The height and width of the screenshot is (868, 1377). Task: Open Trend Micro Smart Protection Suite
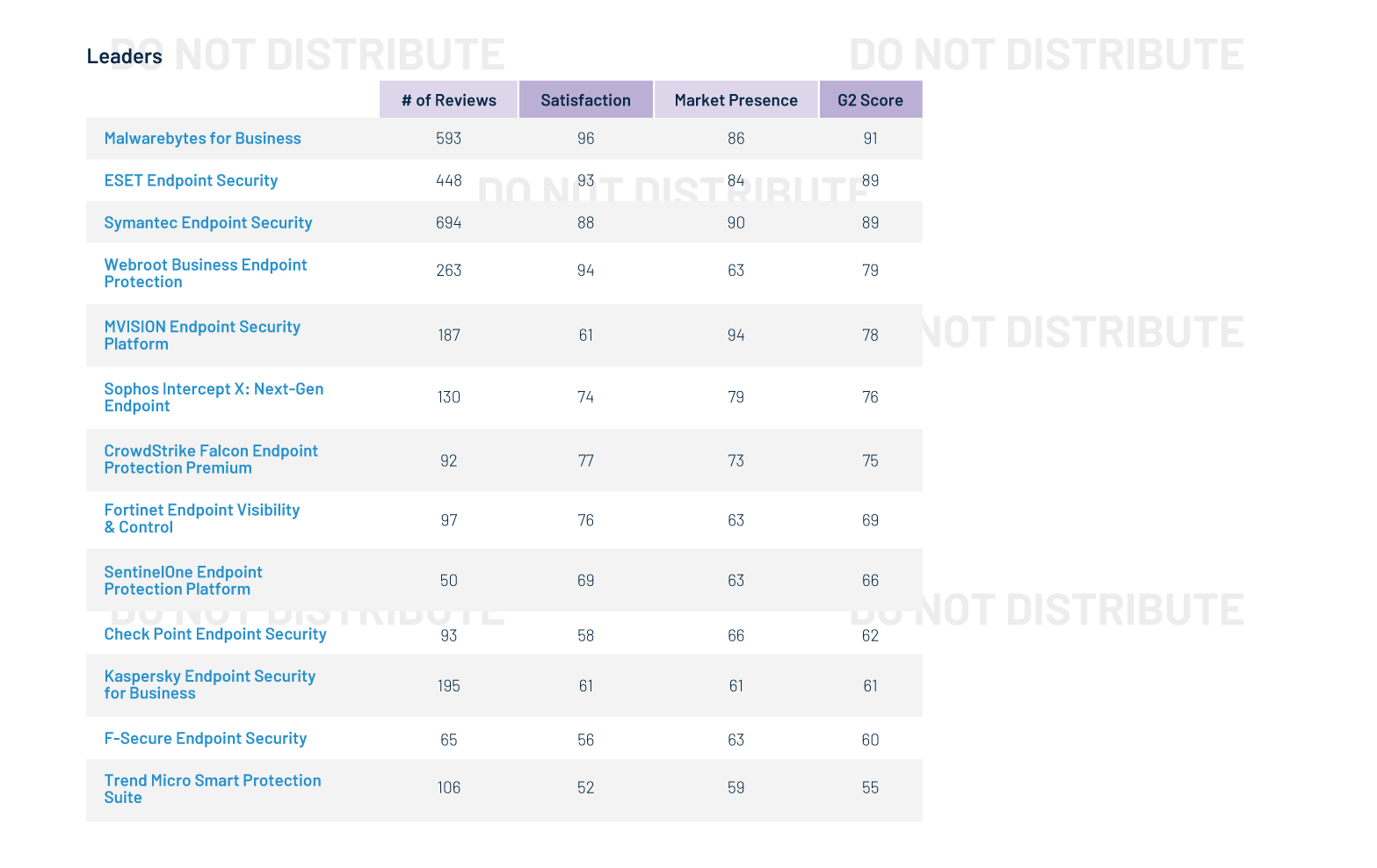click(212, 788)
